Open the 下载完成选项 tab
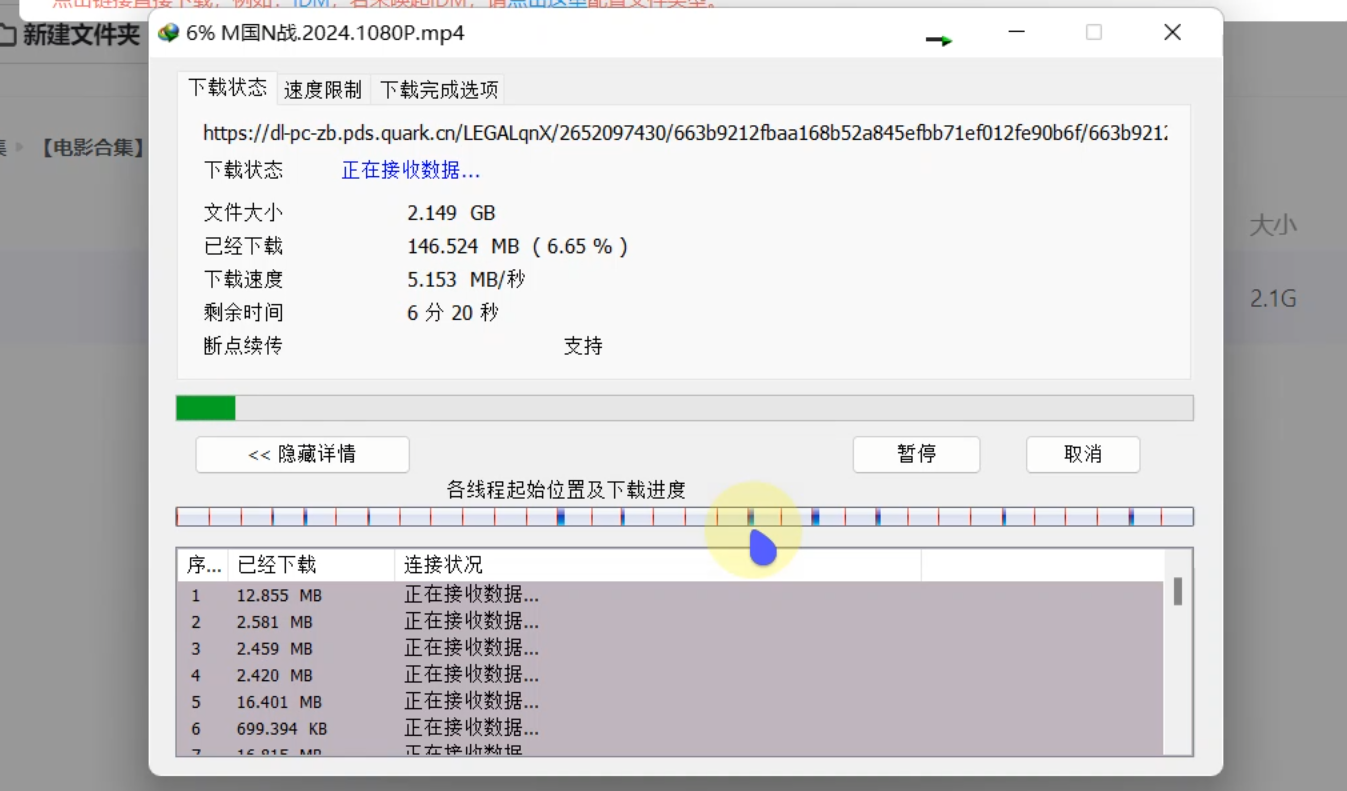This screenshot has height=791, width=1347. (439, 90)
